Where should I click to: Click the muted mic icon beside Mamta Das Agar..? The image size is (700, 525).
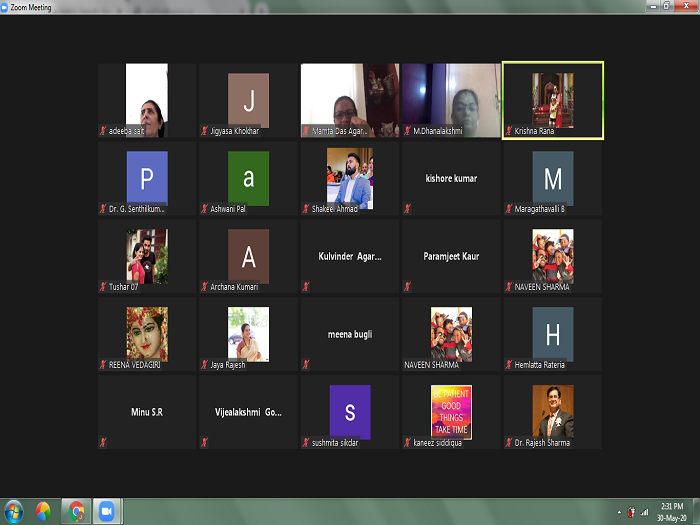click(306, 131)
